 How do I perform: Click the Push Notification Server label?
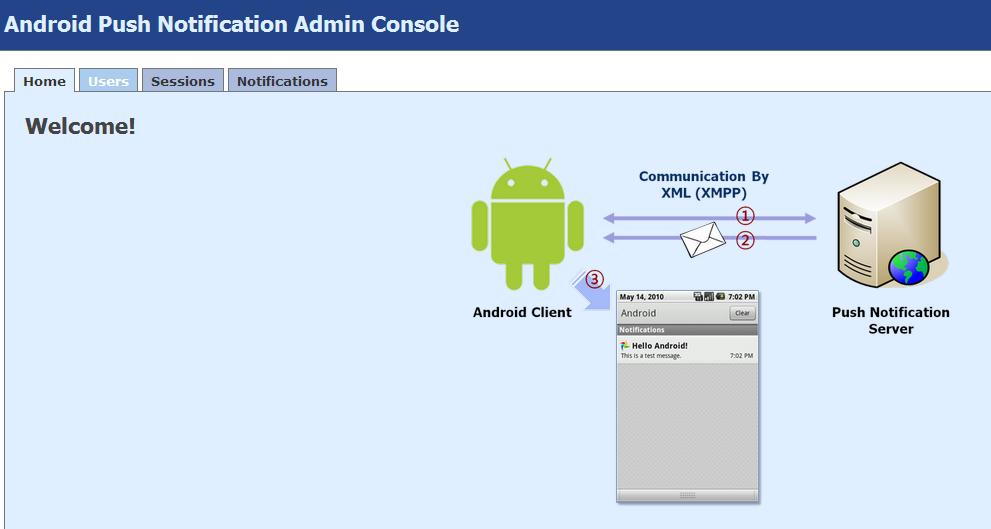(x=891, y=320)
